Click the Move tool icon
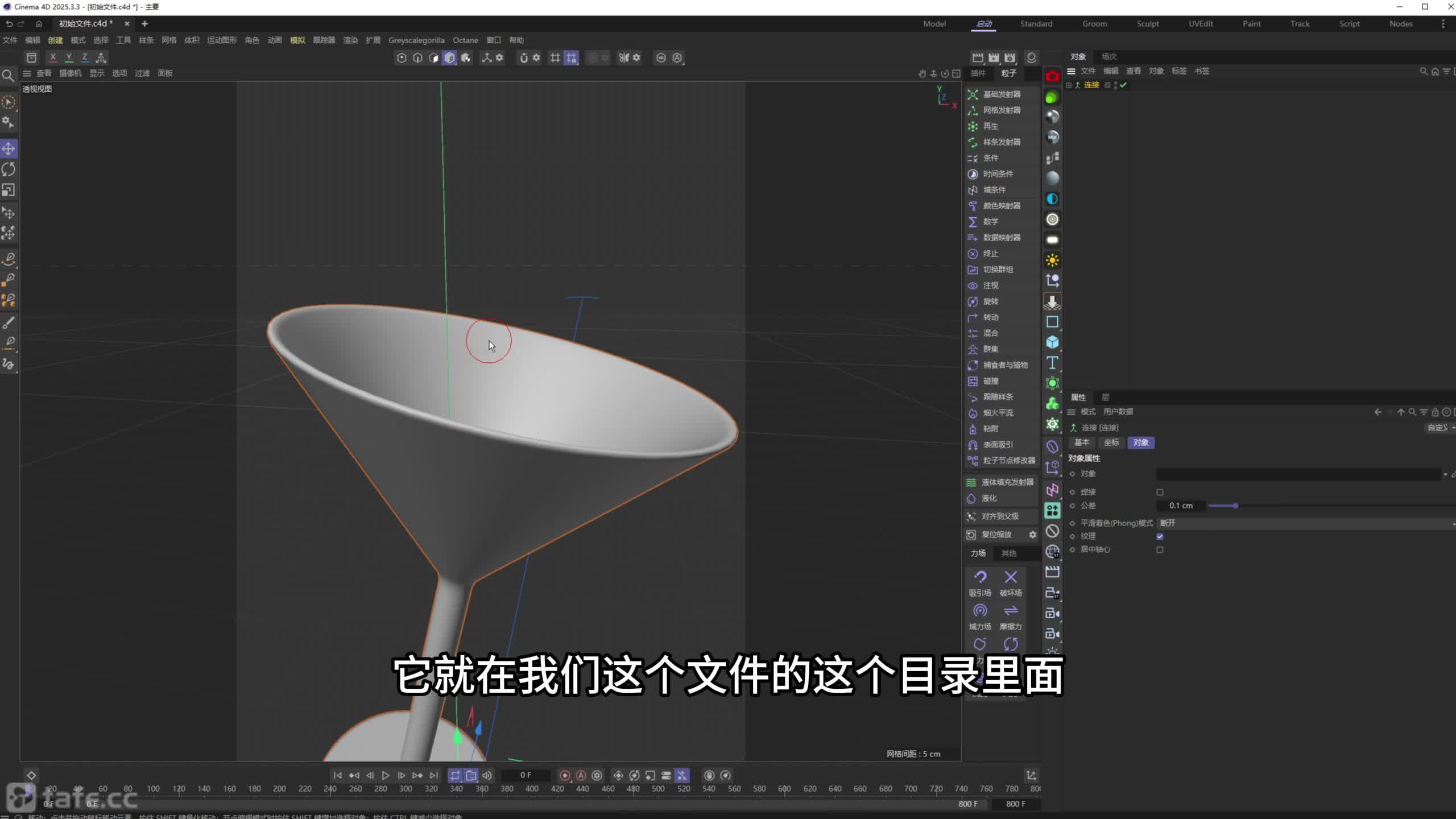This screenshot has width=1456, height=819. [9, 149]
